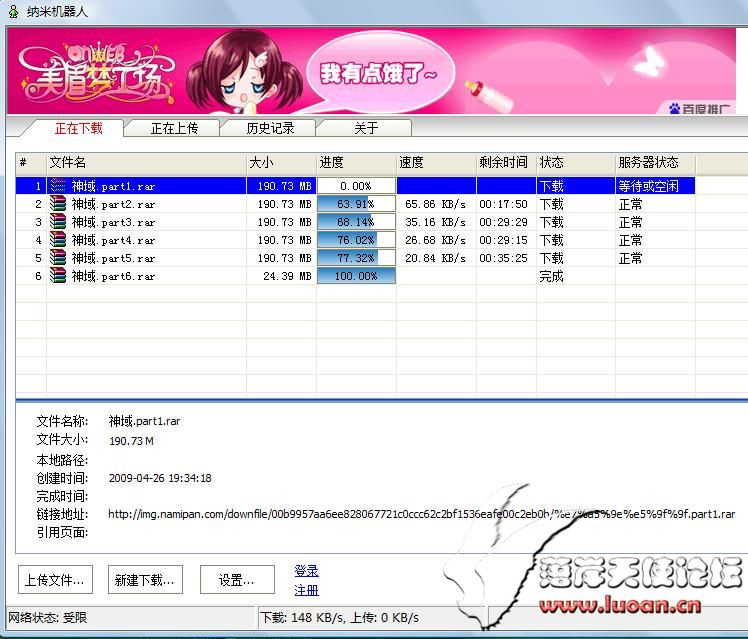Click the 20.84 KB/s speed cell
Screen dimensions: 748x639
coord(435,258)
